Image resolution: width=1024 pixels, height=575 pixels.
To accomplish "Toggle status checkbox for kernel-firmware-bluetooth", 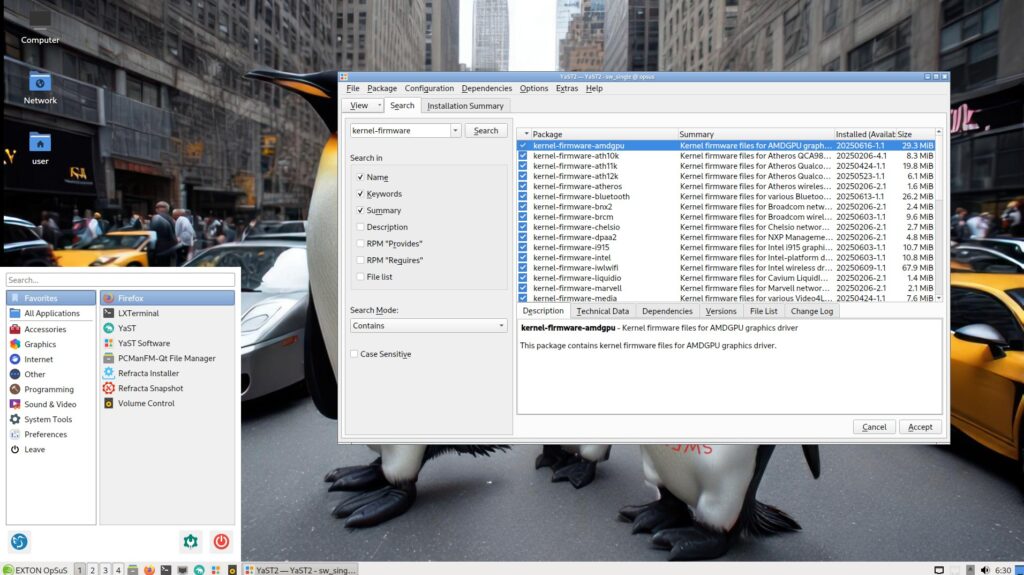I will coord(522,196).
